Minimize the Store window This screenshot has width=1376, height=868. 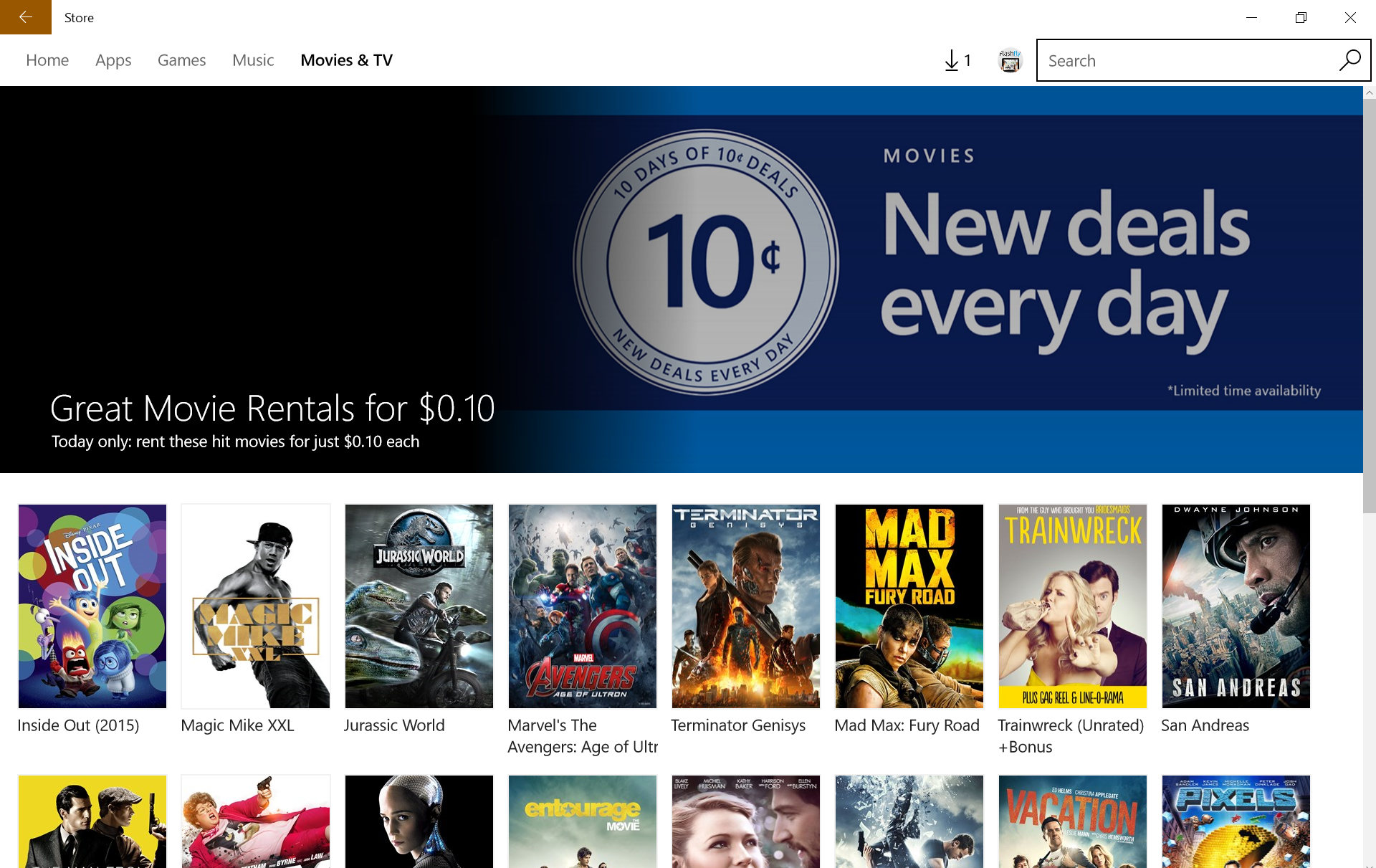click(x=1251, y=17)
